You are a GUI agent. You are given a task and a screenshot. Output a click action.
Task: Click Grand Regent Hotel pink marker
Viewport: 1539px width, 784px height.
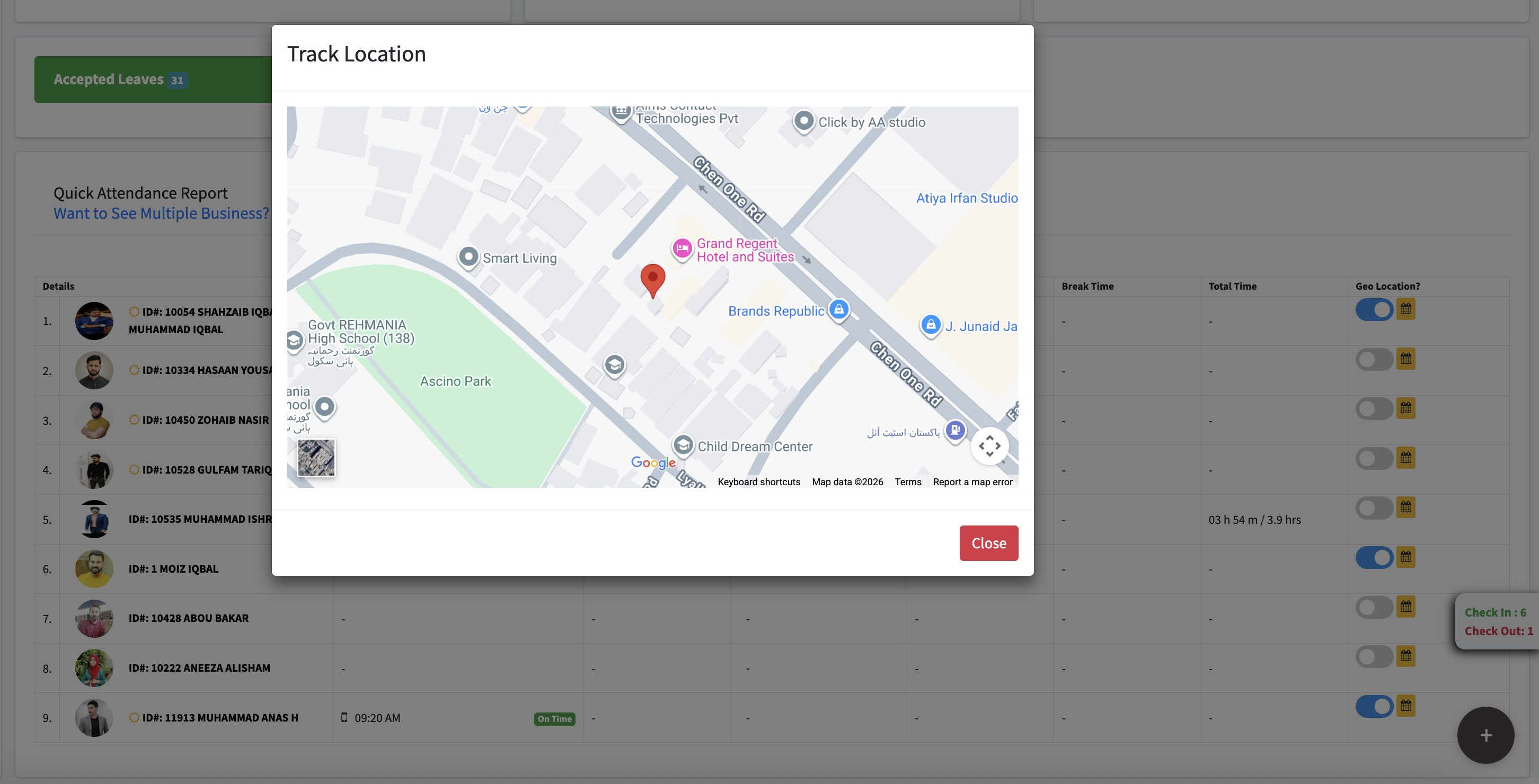point(682,248)
